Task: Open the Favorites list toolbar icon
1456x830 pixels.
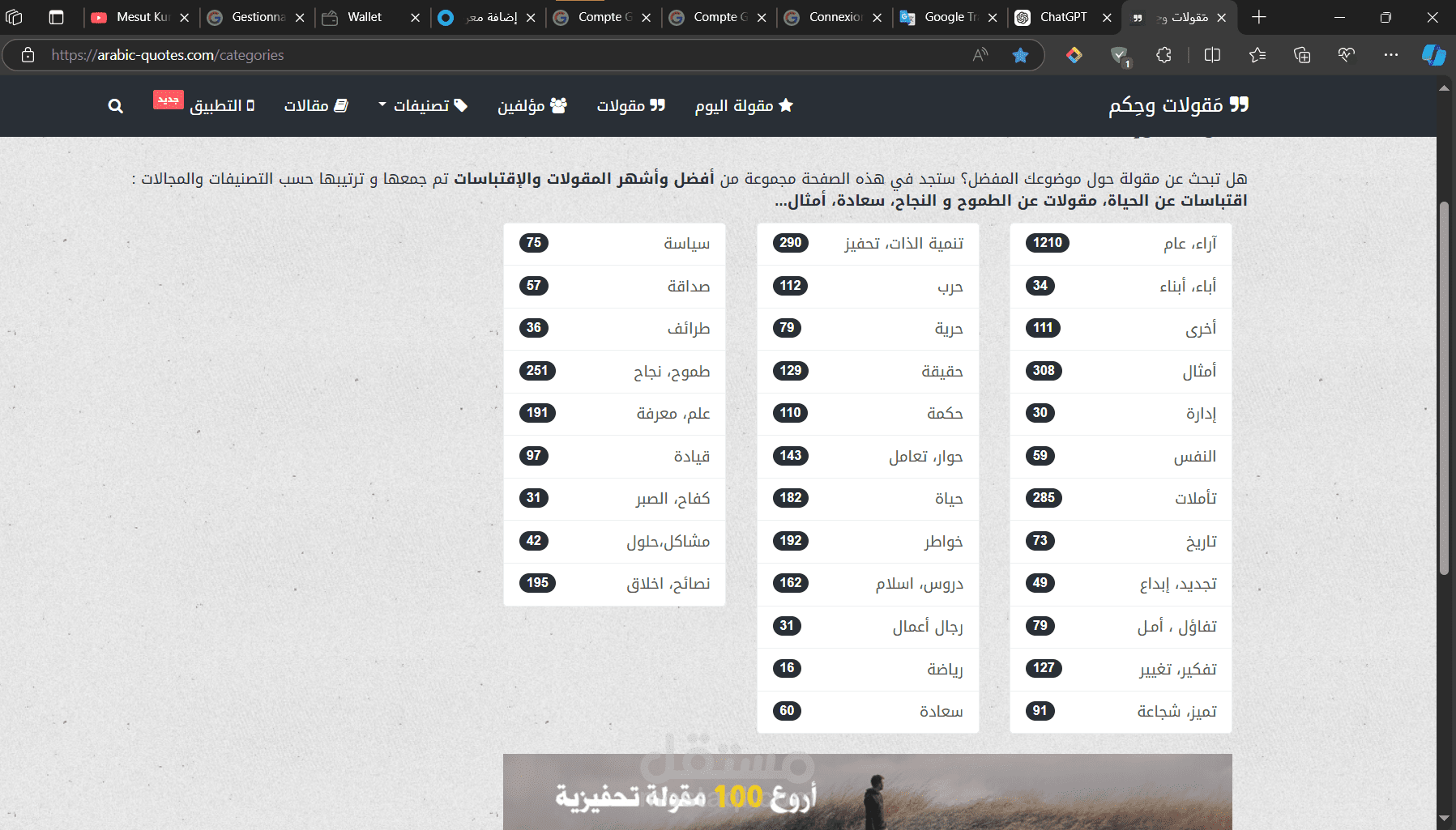Action: click(1257, 55)
